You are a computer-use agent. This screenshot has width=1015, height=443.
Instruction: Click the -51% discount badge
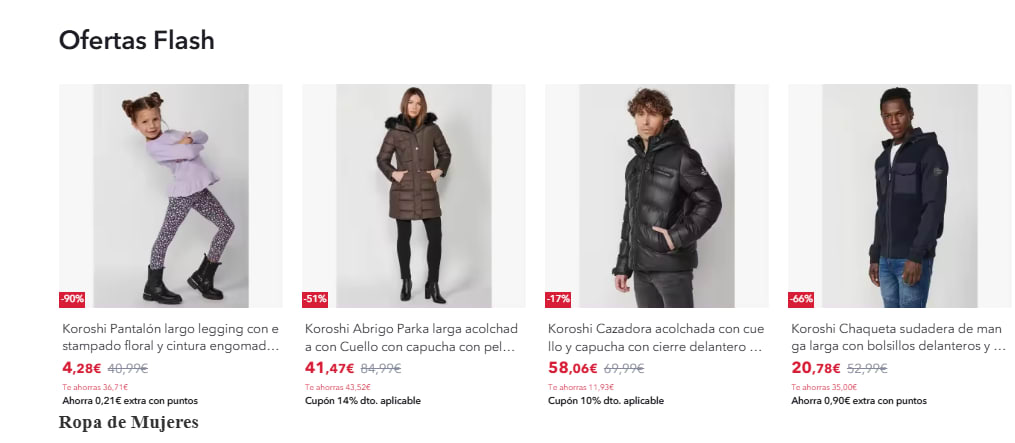[x=315, y=299]
